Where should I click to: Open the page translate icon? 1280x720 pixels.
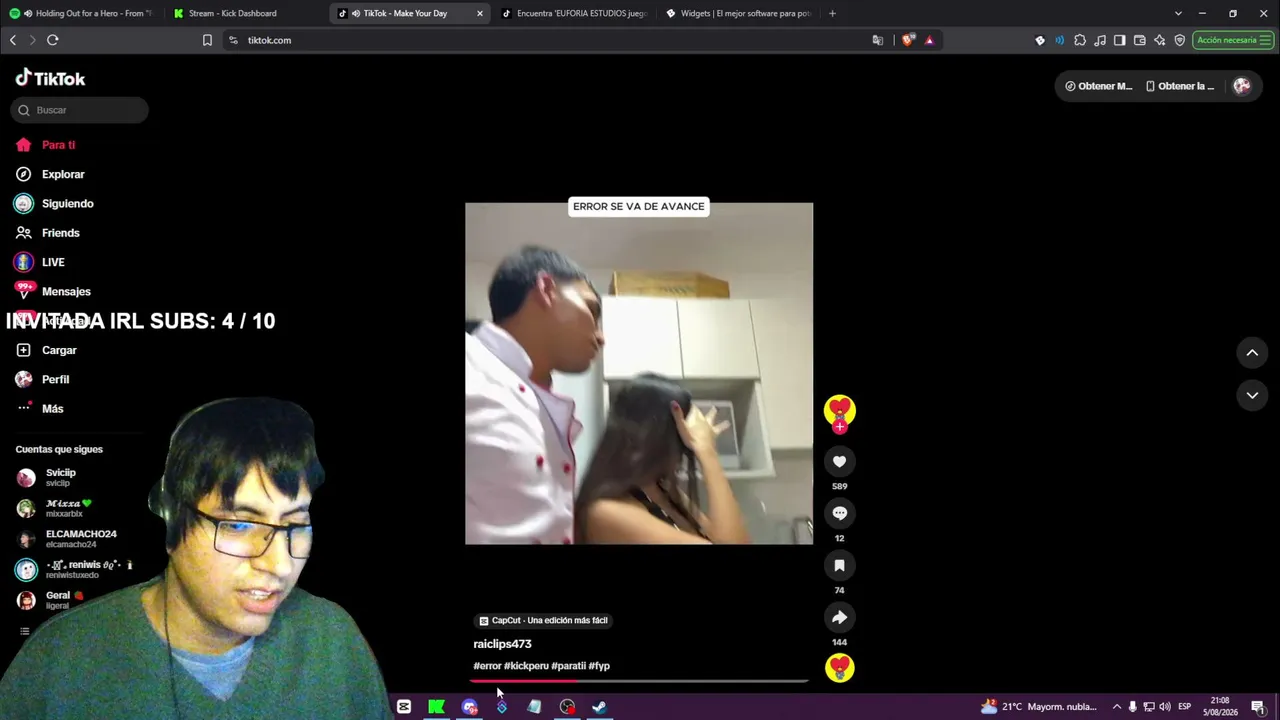[x=878, y=40]
